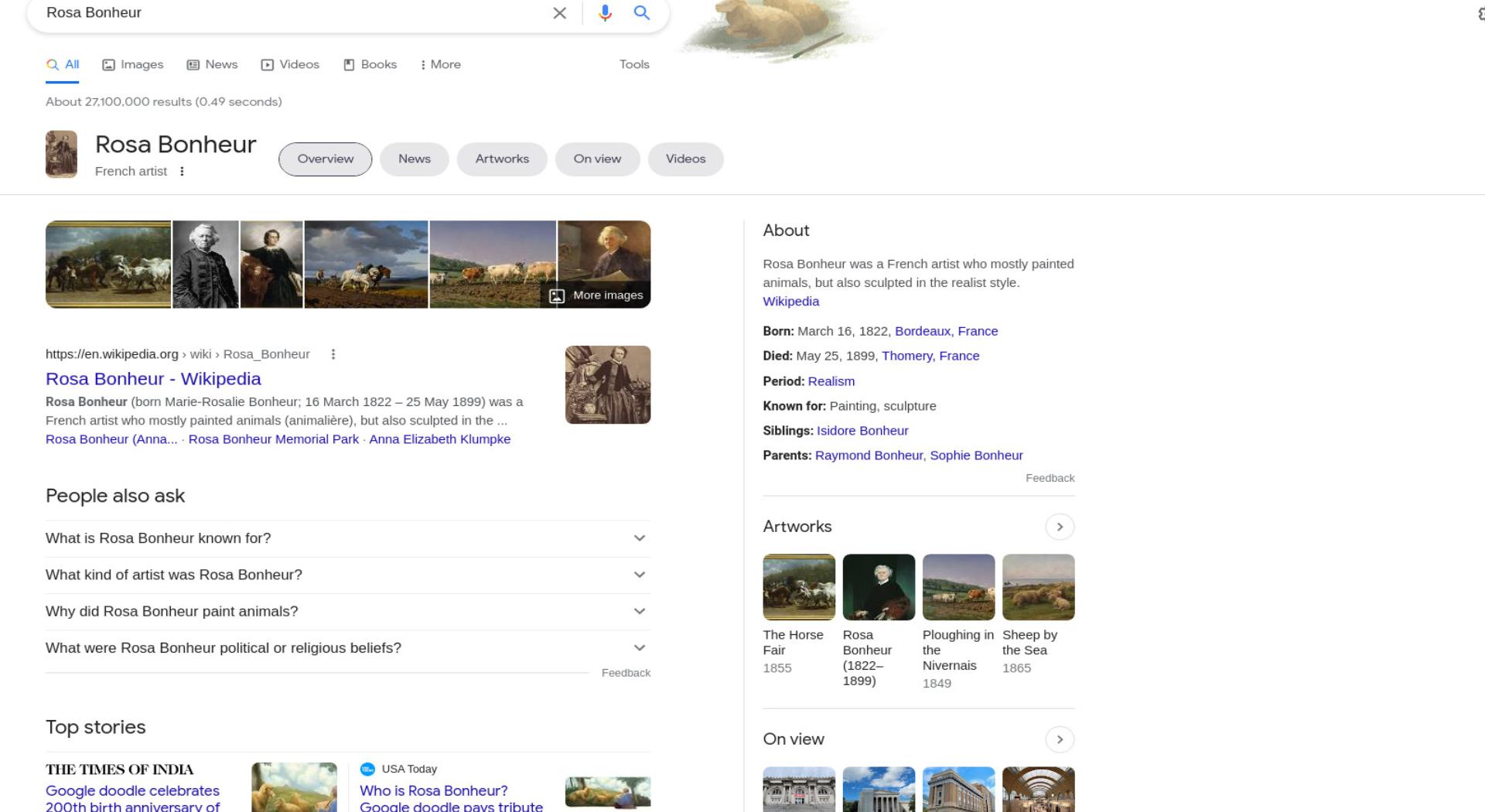
Task: Open the News search tab
Action: pyautogui.click(x=213, y=65)
